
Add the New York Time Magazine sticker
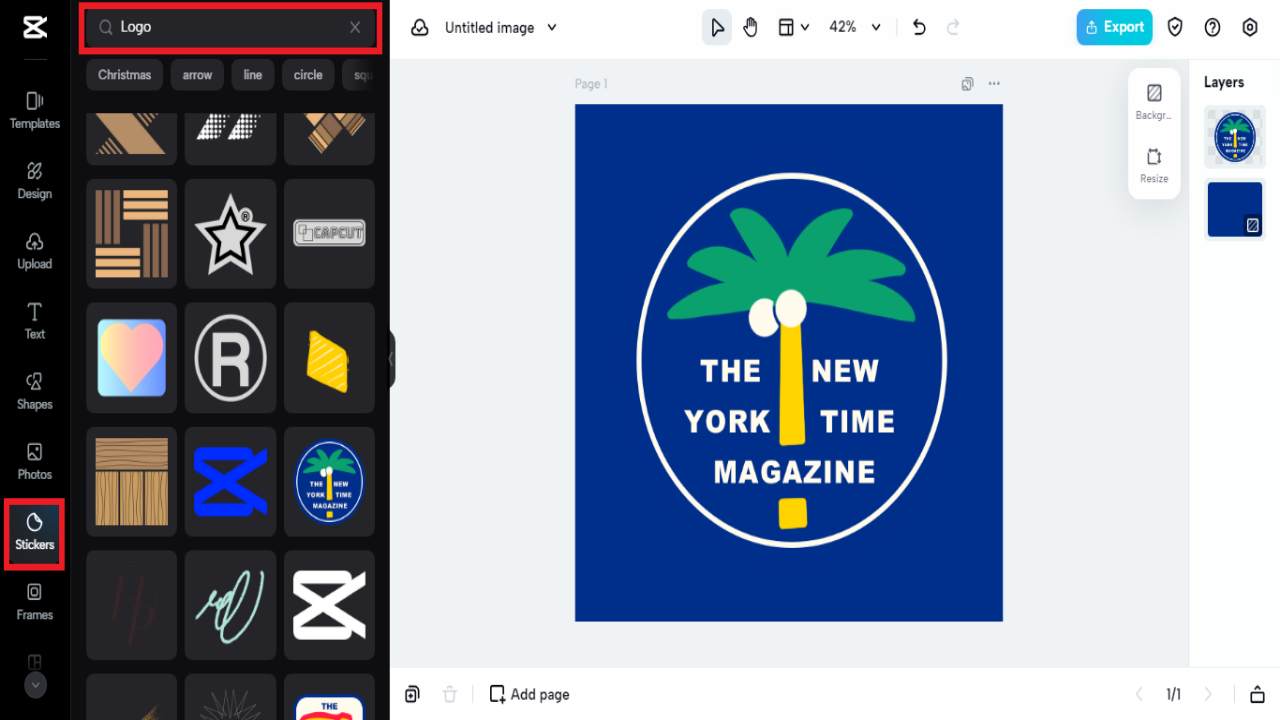pos(329,482)
